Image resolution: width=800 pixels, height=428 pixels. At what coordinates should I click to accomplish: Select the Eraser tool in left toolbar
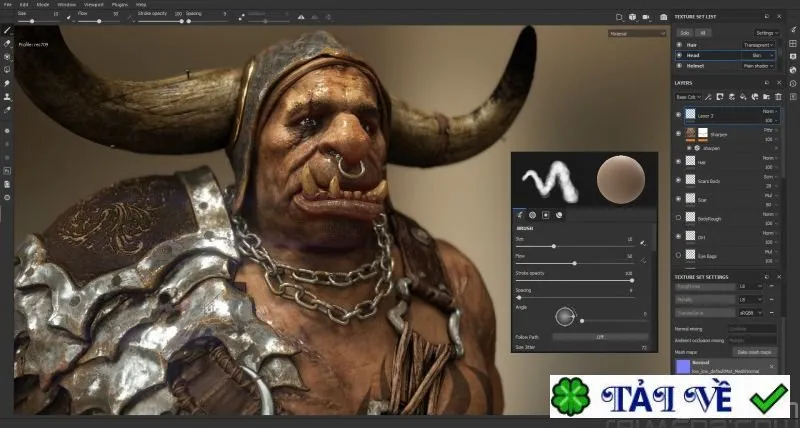pyautogui.click(x=7, y=44)
